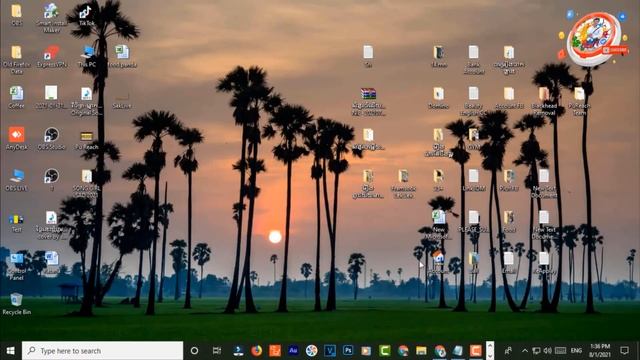Open the clock showing 1:36 PM
Screen dimensions: 640x360
[600, 351]
